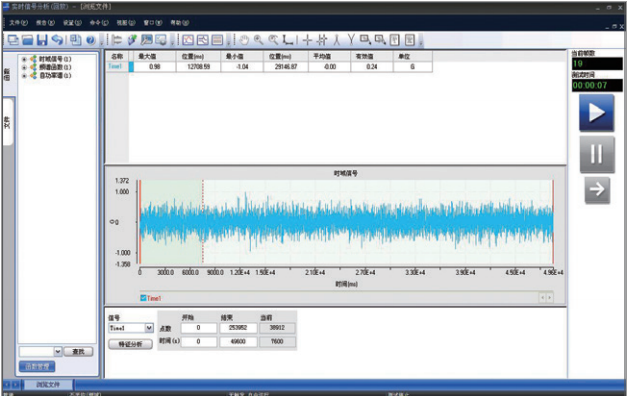Click the Pause playback button
This screenshot has width=627, height=396.
point(597,154)
